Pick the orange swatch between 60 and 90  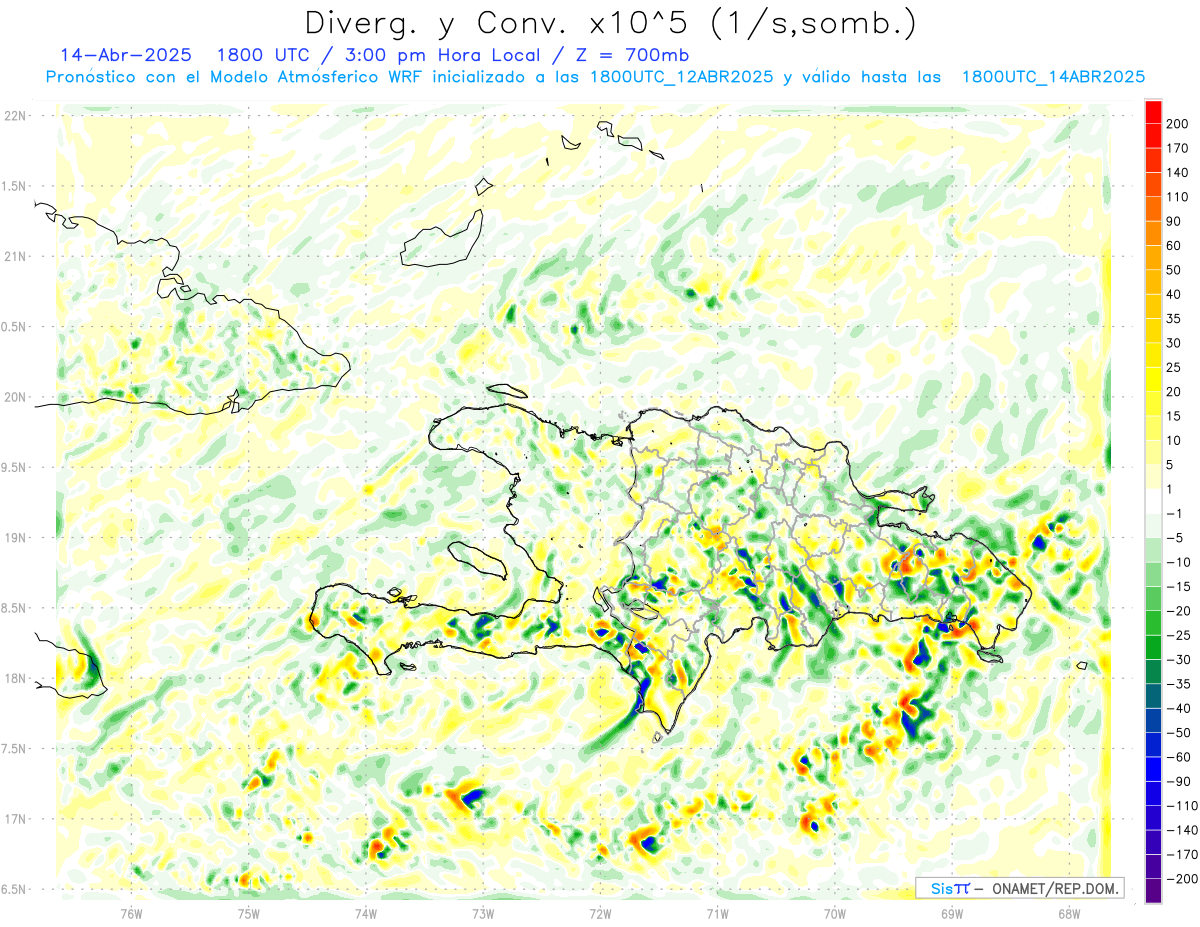pyautogui.click(x=1153, y=234)
